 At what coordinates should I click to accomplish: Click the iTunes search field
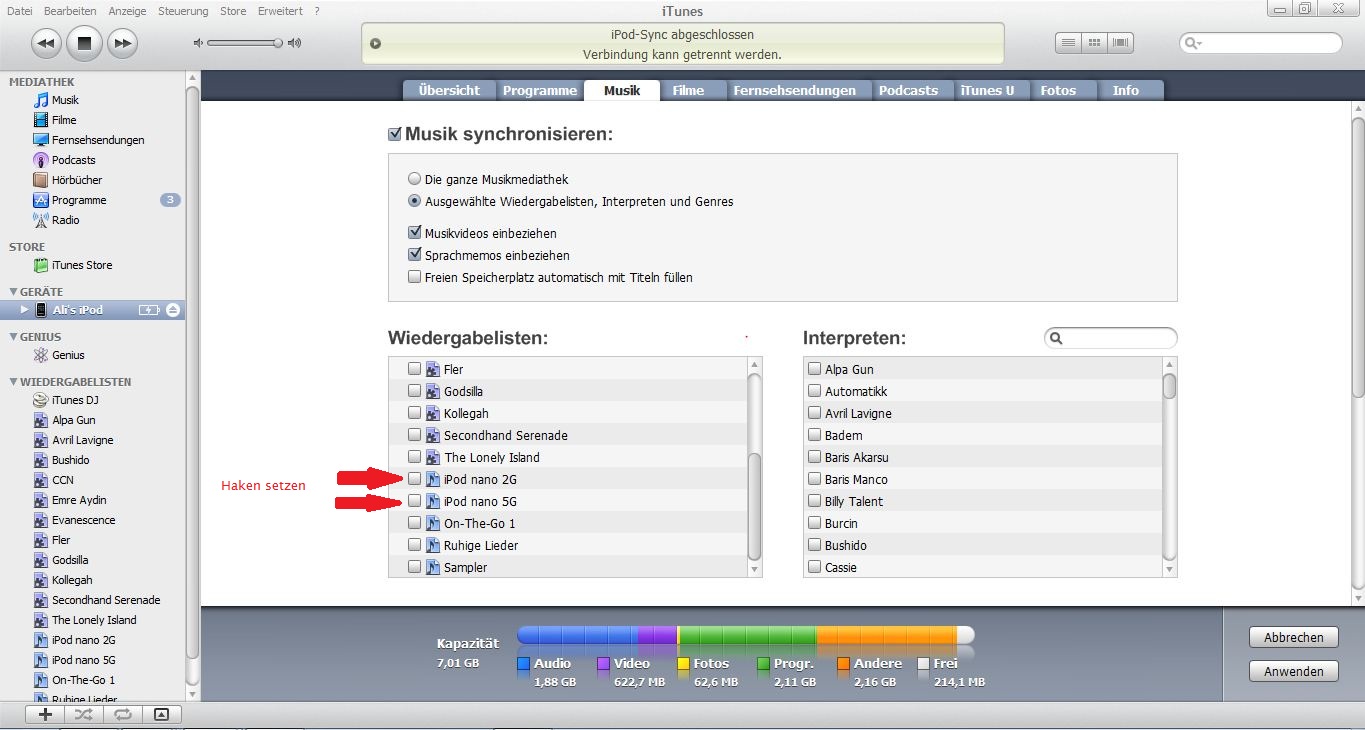pyautogui.click(x=1261, y=43)
